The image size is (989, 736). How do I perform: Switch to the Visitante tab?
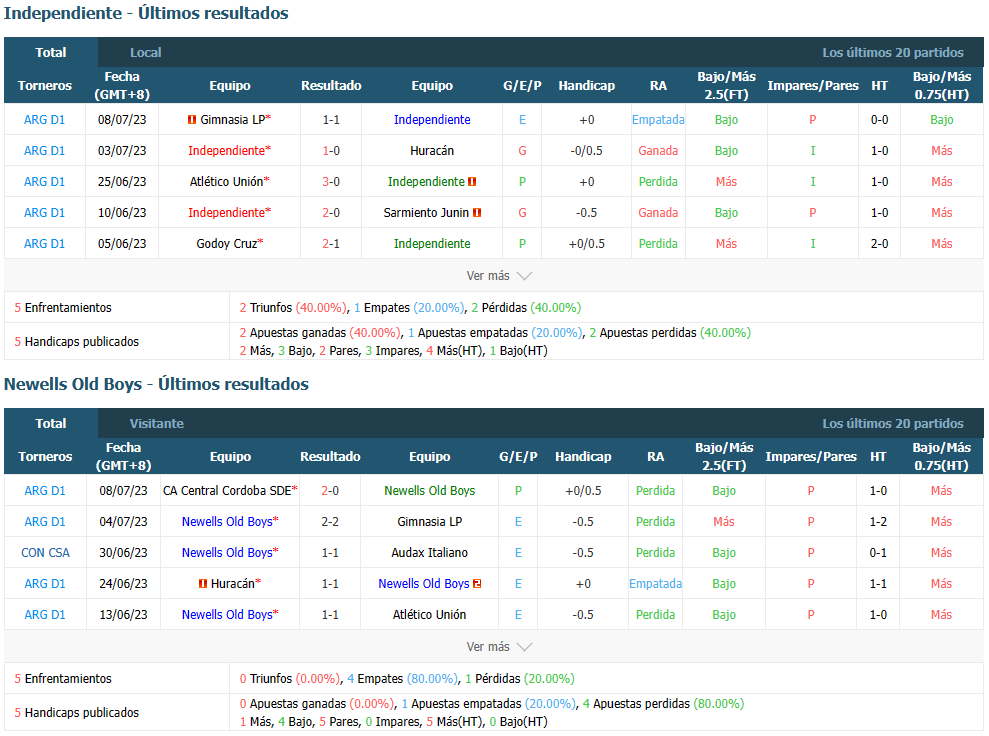coord(156,423)
